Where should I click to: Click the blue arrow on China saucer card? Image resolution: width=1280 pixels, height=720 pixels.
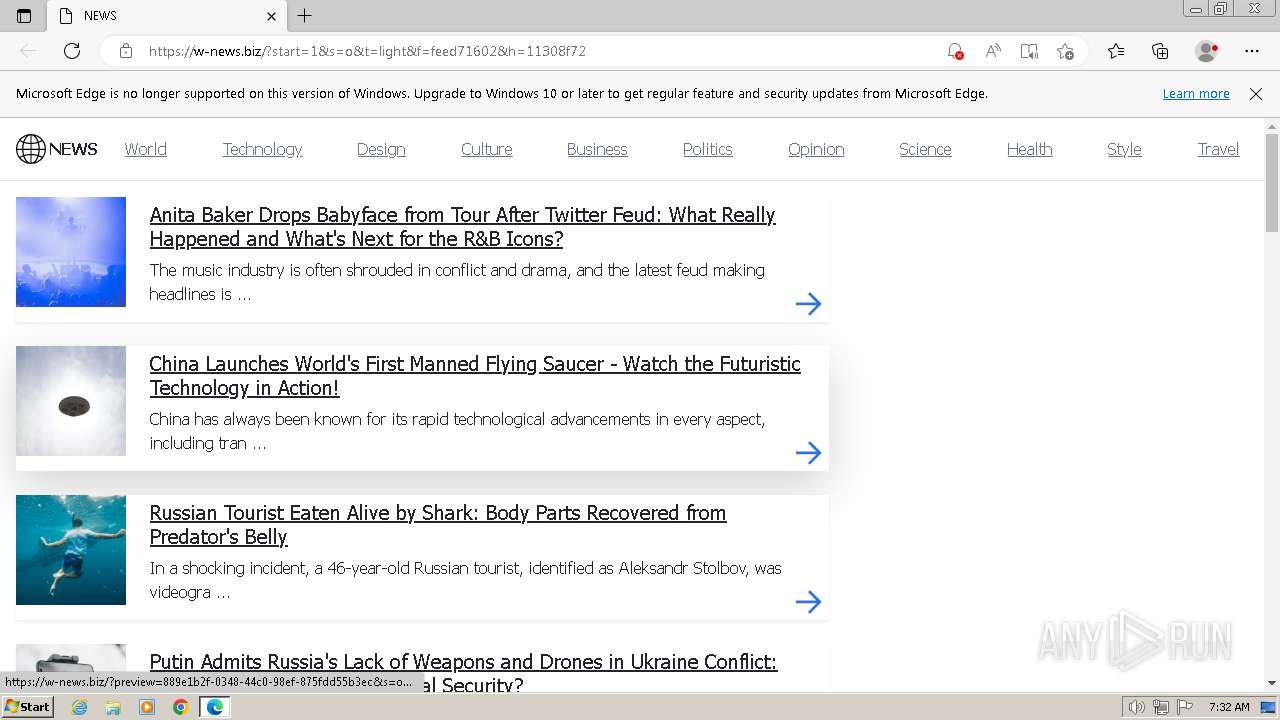808,453
